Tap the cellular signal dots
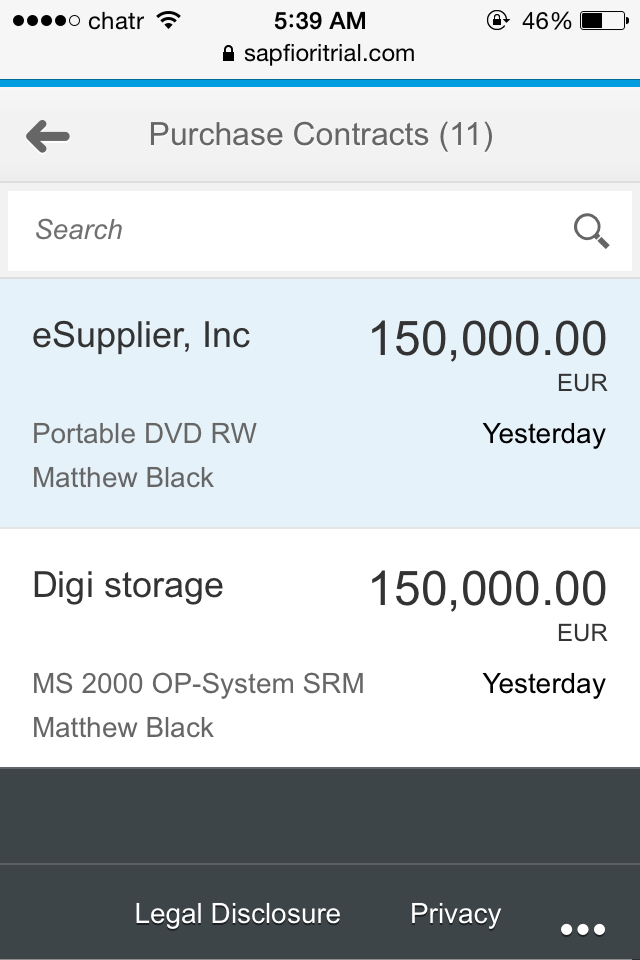The height and width of the screenshot is (960, 640). click(x=46, y=20)
